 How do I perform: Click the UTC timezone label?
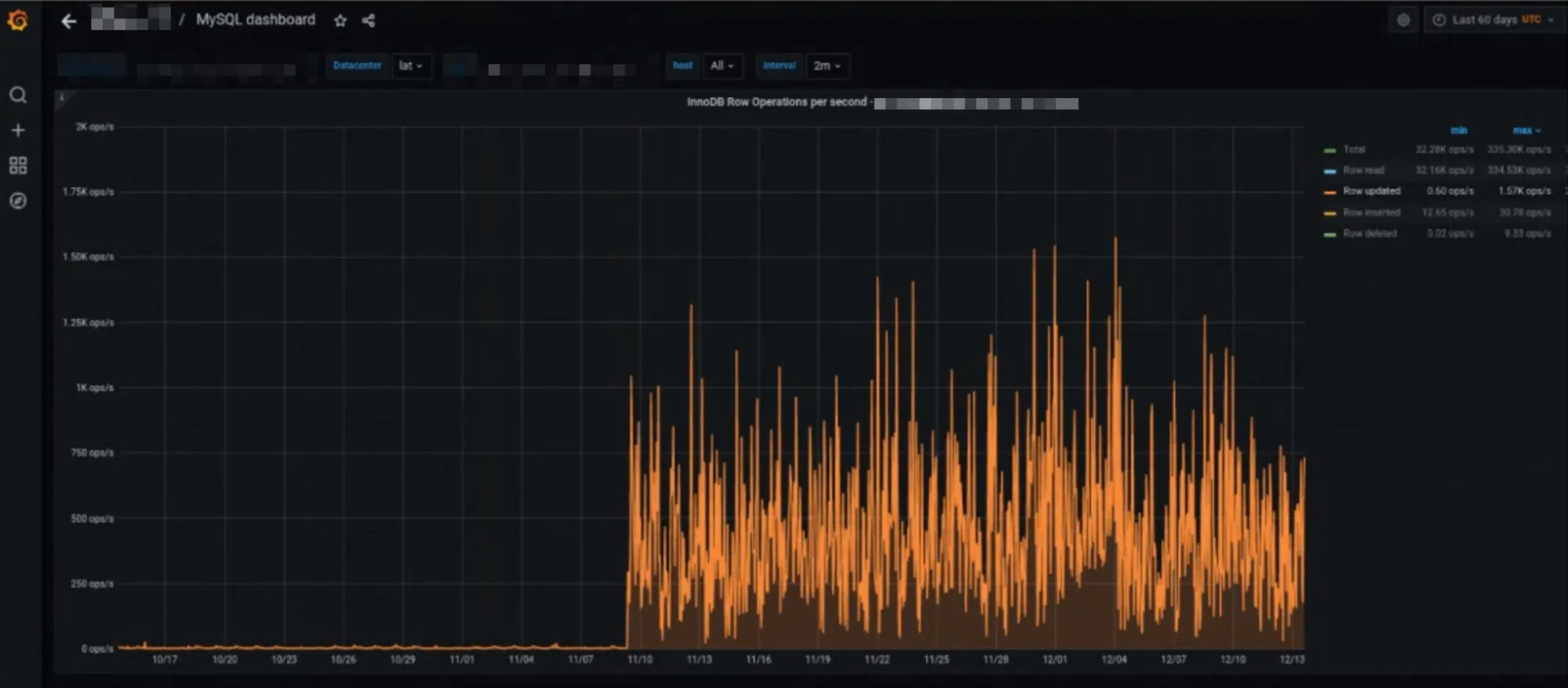point(1531,20)
